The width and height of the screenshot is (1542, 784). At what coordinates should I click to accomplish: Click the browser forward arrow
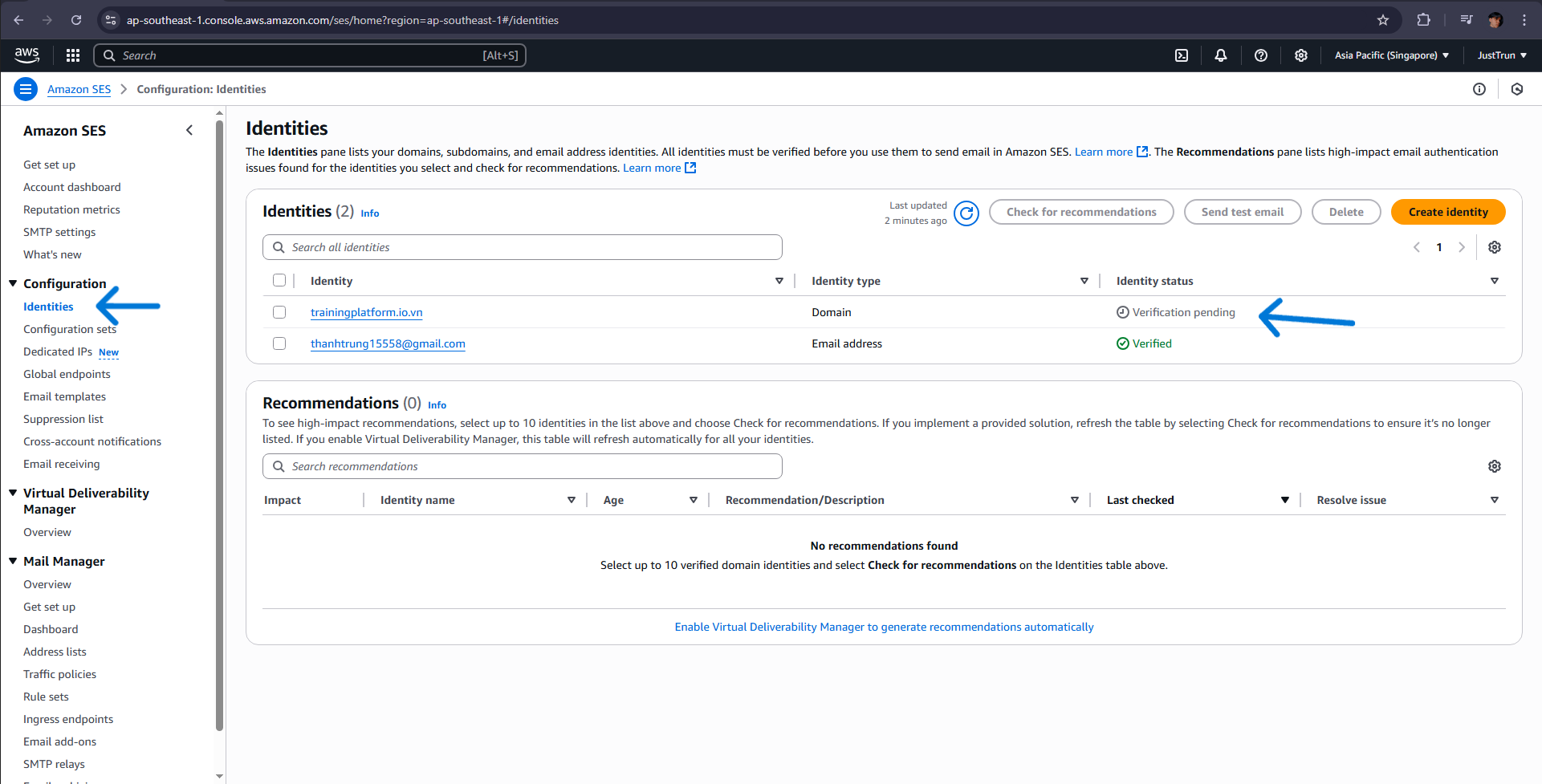(47, 20)
